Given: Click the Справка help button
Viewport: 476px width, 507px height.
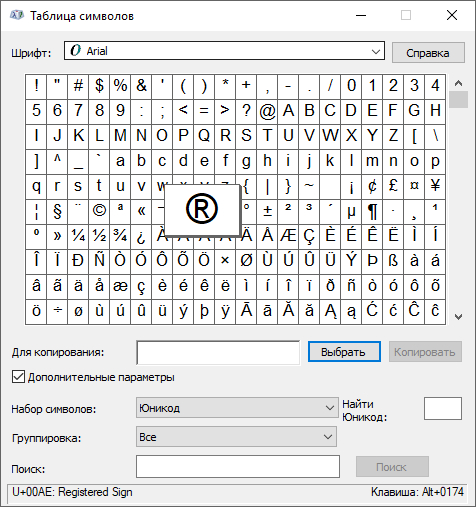Looking at the screenshot, I should click(x=428, y=53).
